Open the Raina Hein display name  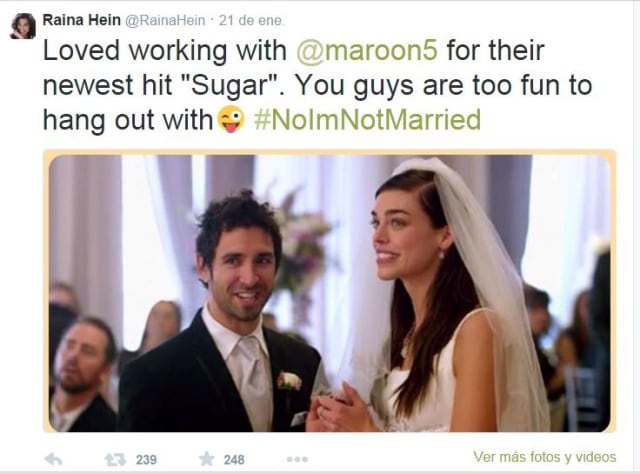tap(82, 20)
